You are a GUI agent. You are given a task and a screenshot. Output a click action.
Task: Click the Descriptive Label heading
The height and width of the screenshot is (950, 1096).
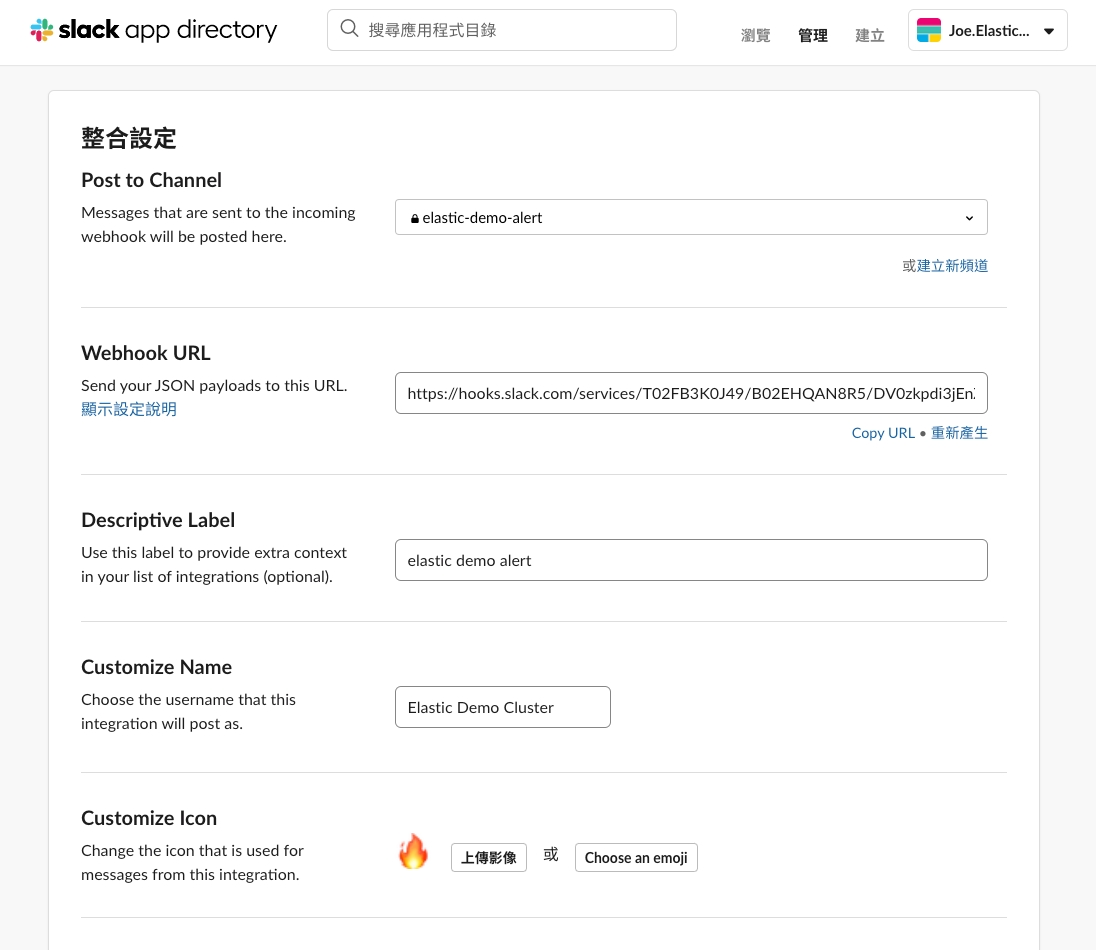tap(158, 520)
